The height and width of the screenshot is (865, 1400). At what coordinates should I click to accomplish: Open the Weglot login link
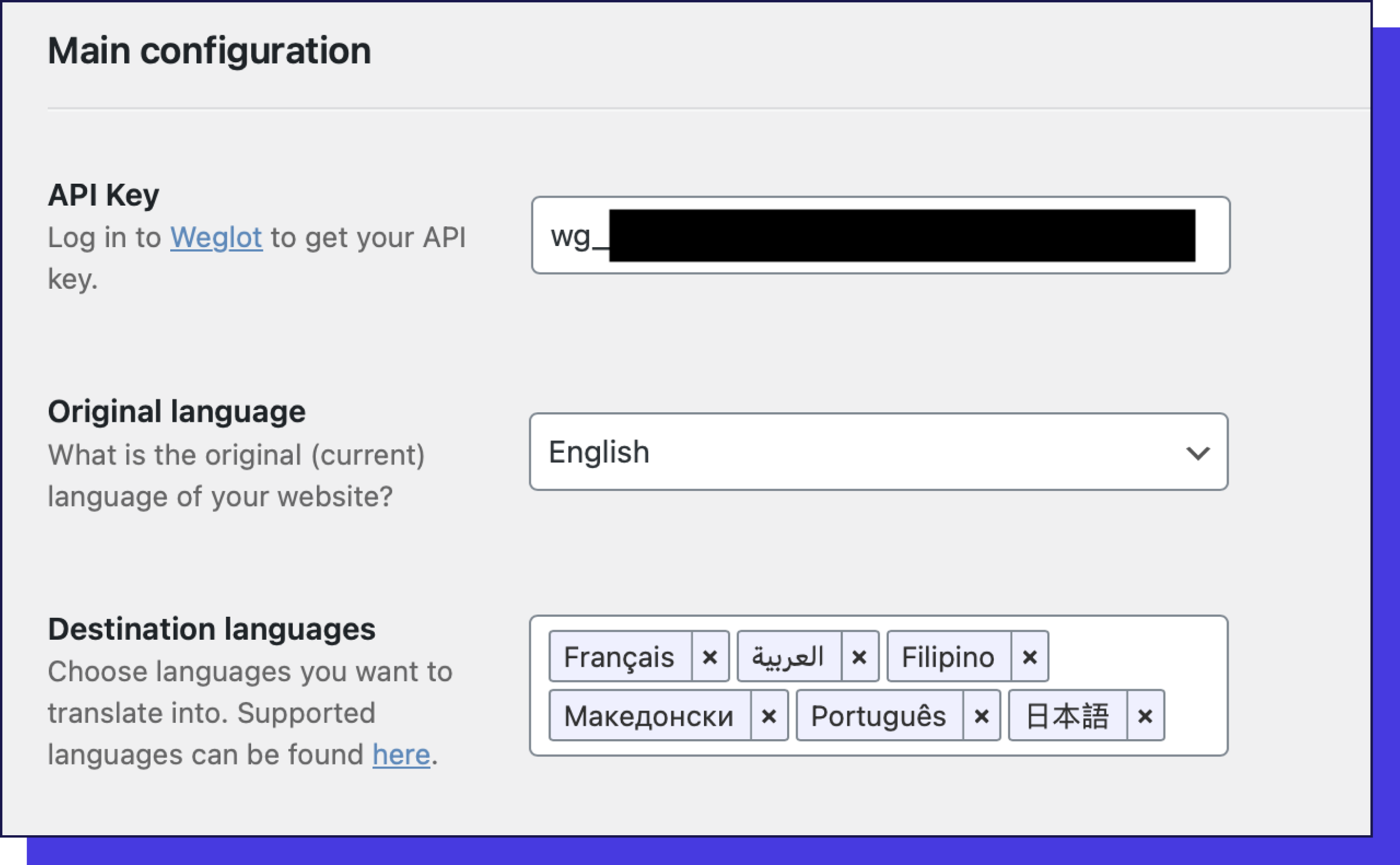point(216,237)
